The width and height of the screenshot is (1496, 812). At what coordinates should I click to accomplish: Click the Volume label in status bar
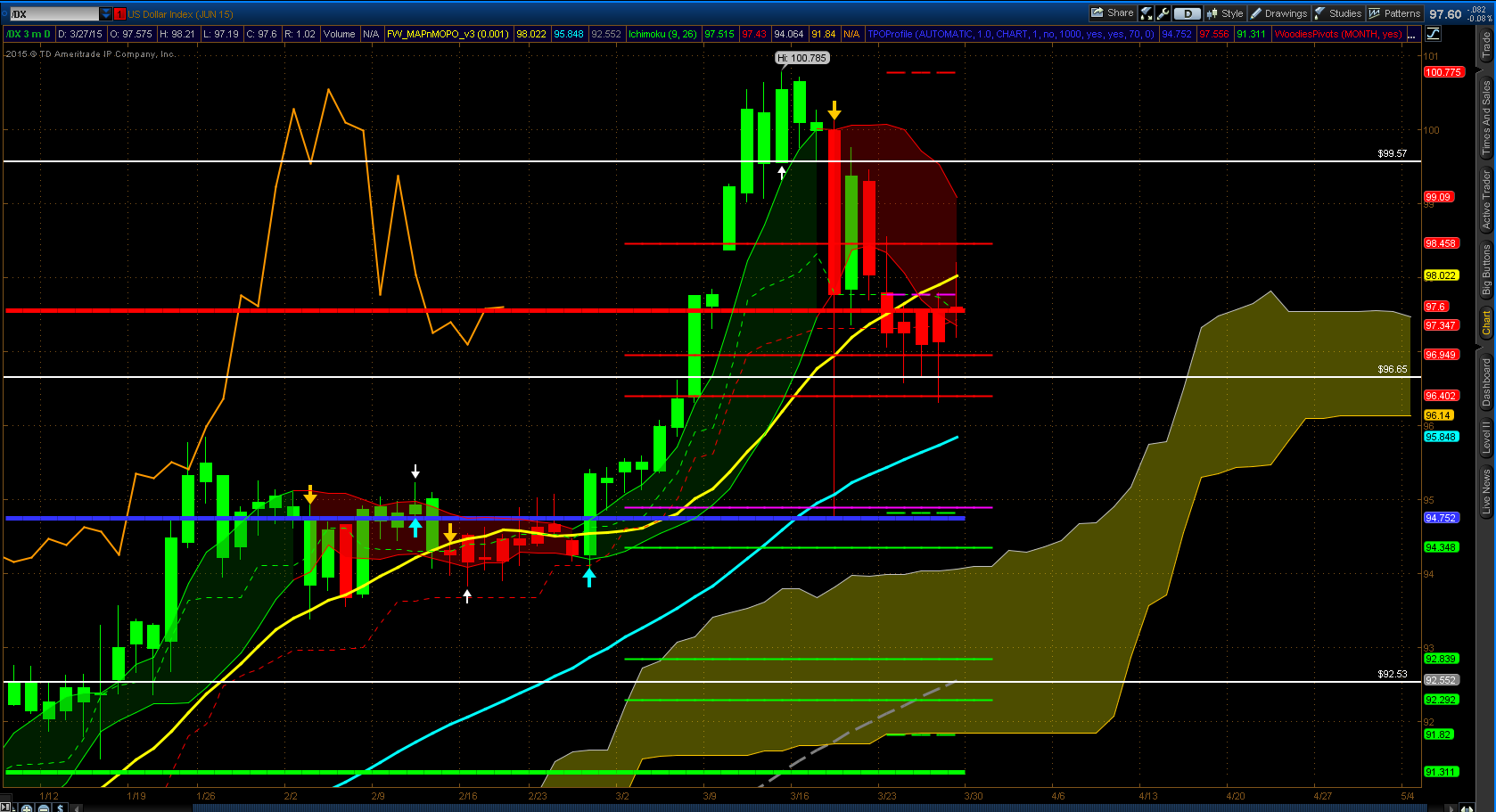pos(339,34)
